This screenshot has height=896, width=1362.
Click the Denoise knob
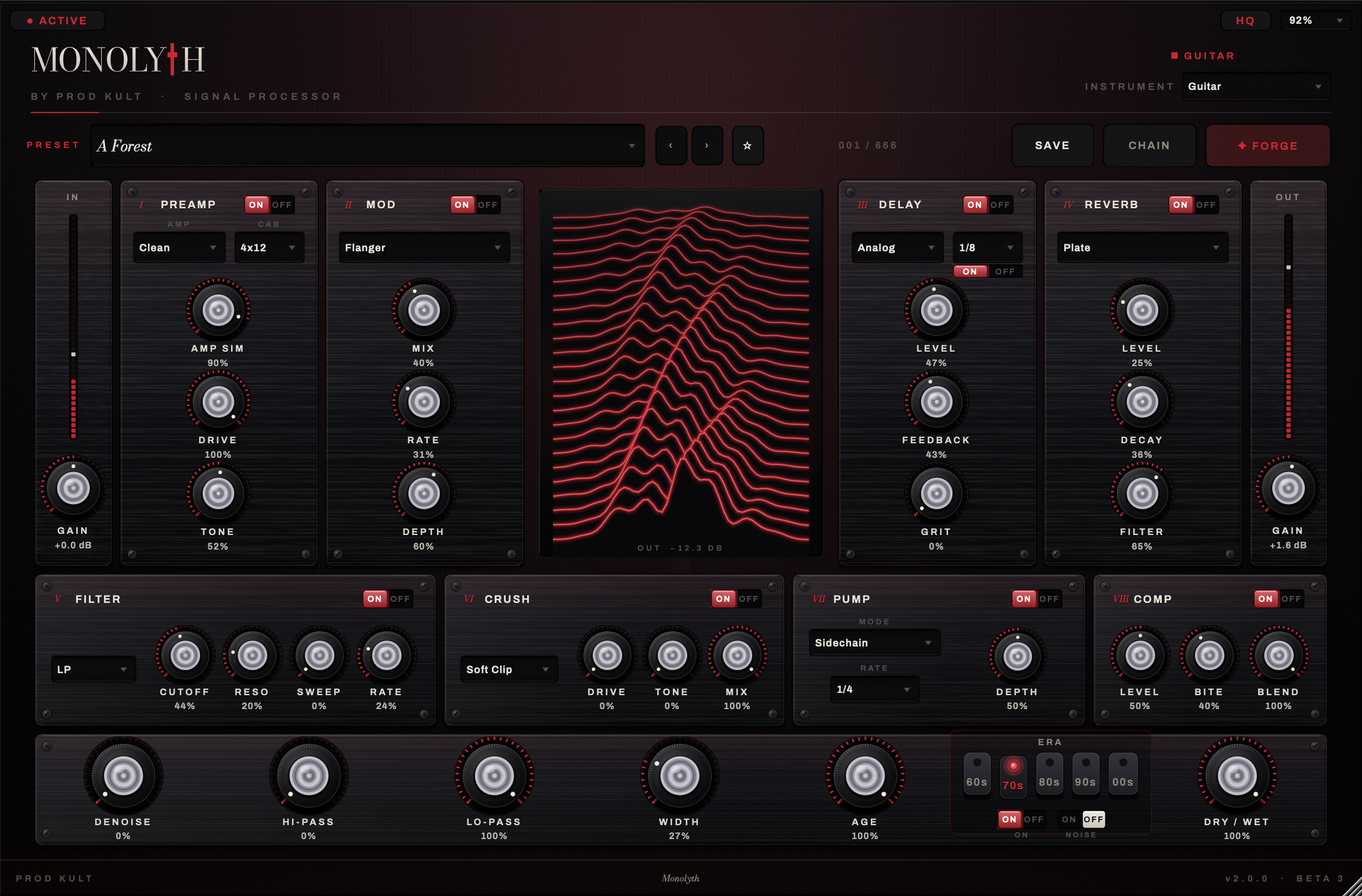point(123,775)
